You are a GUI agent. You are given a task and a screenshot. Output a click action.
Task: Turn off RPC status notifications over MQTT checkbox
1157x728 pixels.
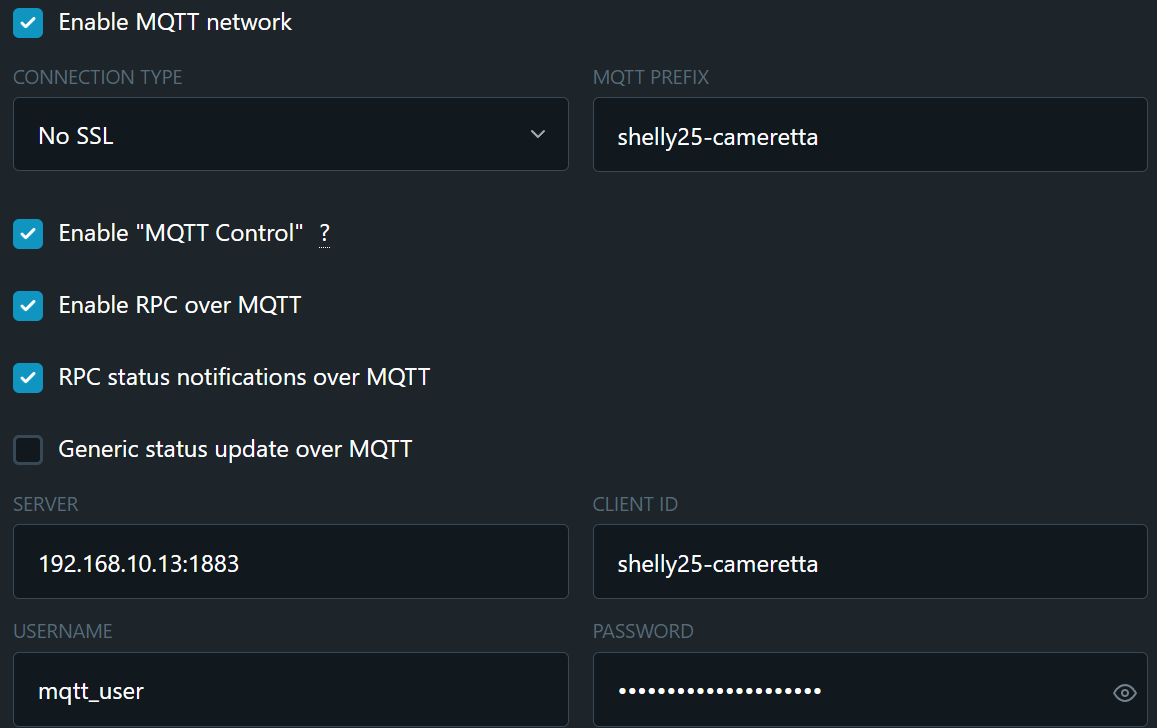[x=28, y=378]
